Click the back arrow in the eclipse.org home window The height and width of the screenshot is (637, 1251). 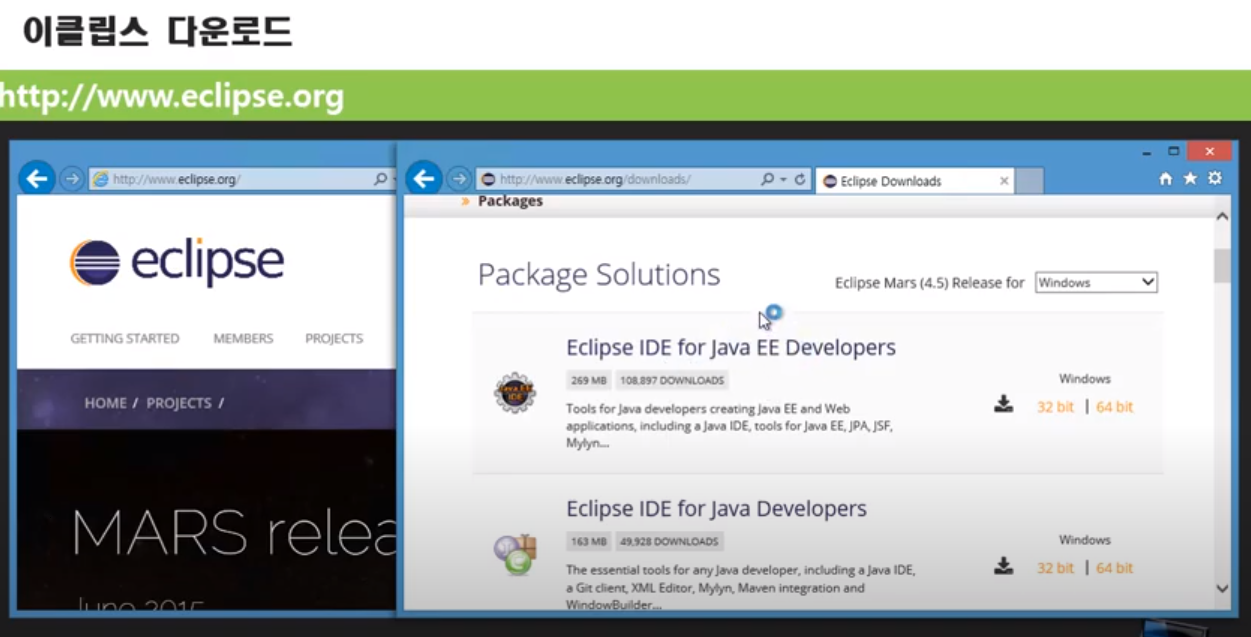[37, 179]
